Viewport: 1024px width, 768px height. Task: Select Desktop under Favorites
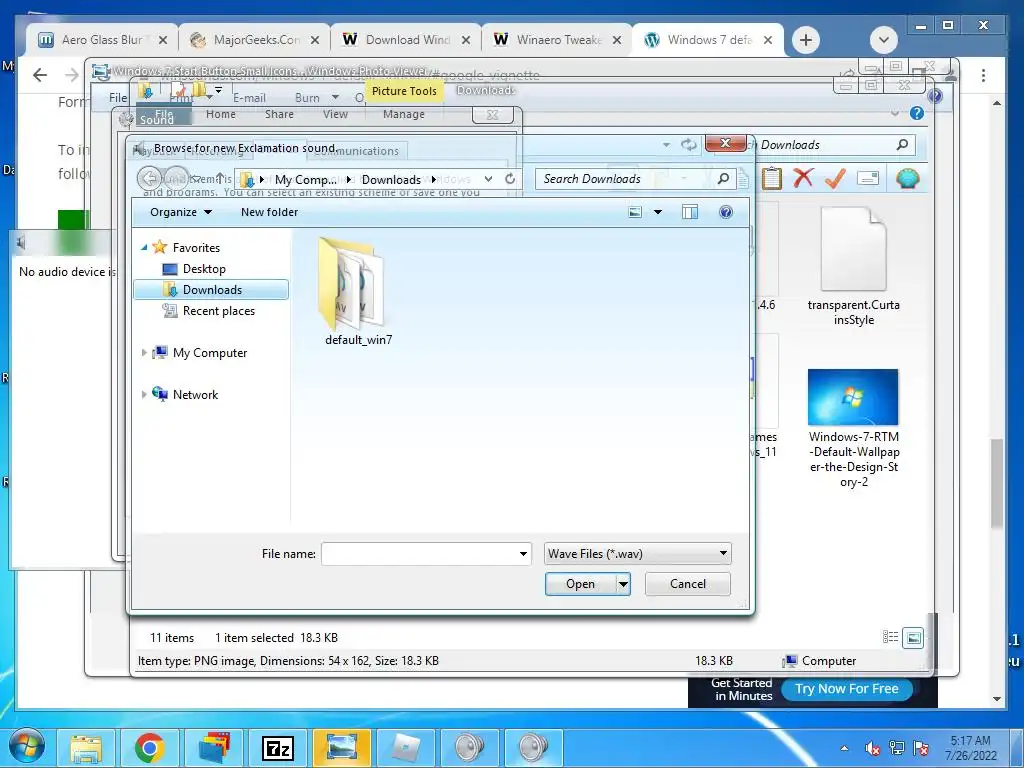coord(204,268)
